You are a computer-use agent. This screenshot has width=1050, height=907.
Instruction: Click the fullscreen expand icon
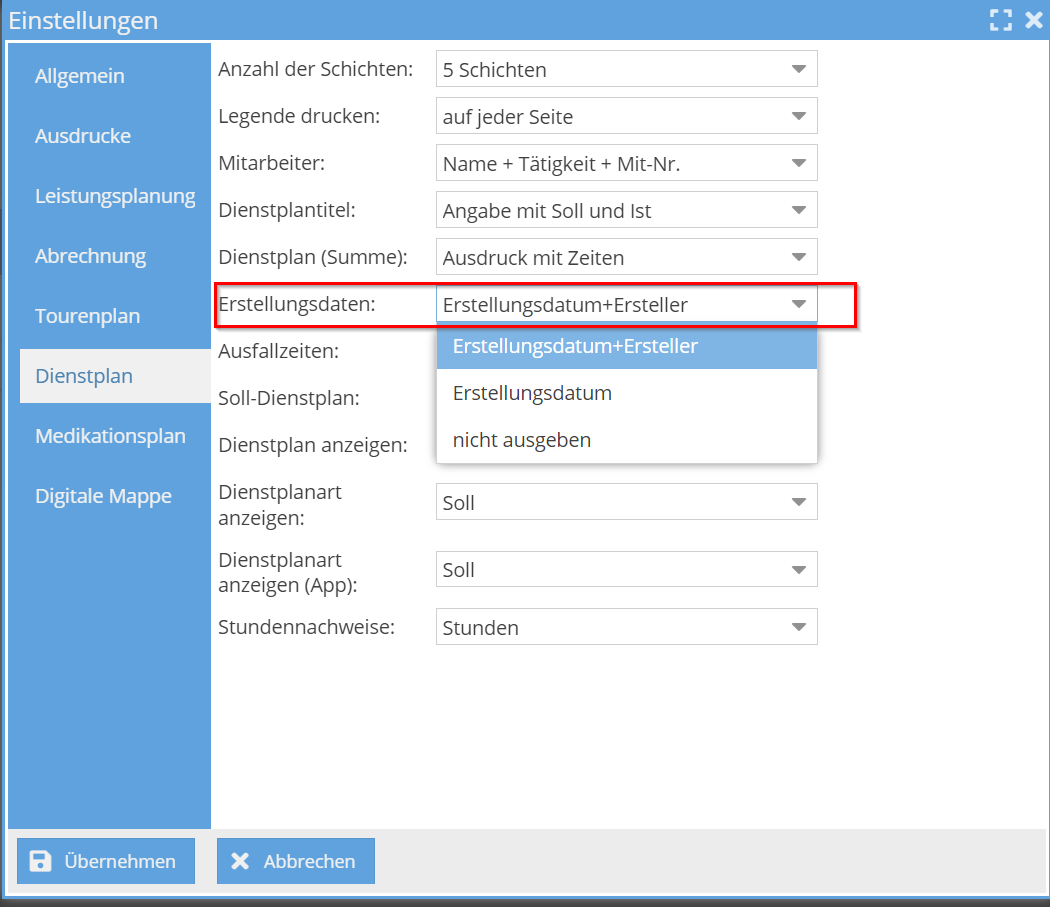click(x=1000, y=20)
